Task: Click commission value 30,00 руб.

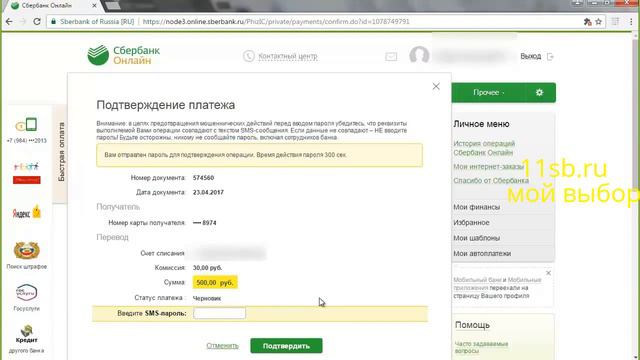Action: coord(207,268)
